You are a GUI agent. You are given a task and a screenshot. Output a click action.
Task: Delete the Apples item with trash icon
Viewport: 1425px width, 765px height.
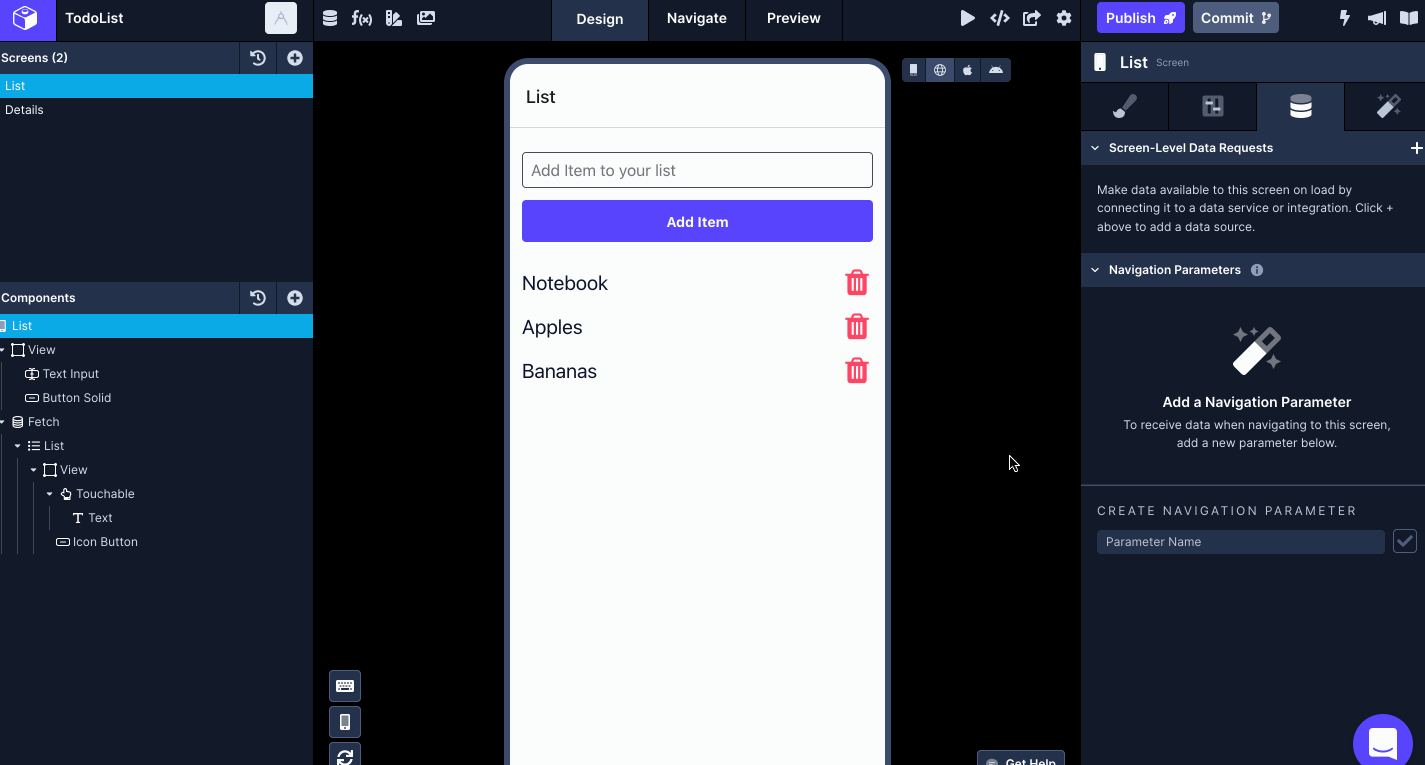[857, 327]
